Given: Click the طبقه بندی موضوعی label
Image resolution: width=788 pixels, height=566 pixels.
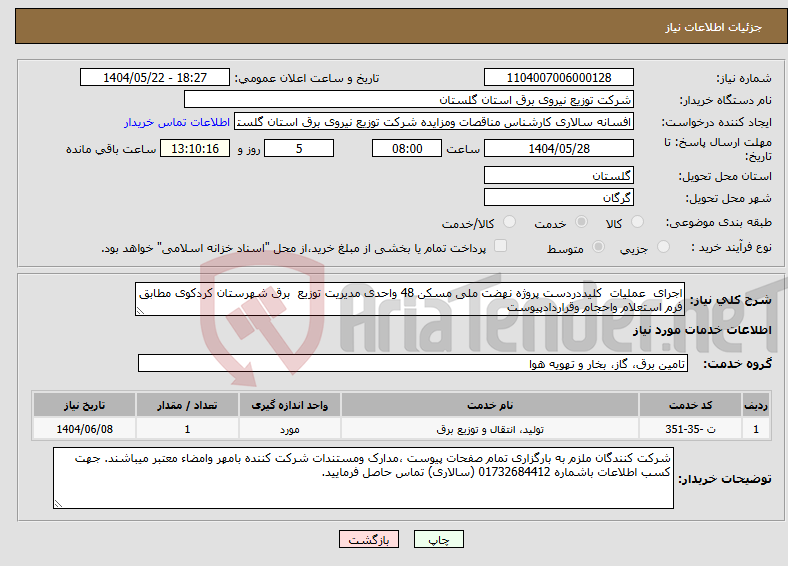Looking at the screenshot, I should (719, 222).
